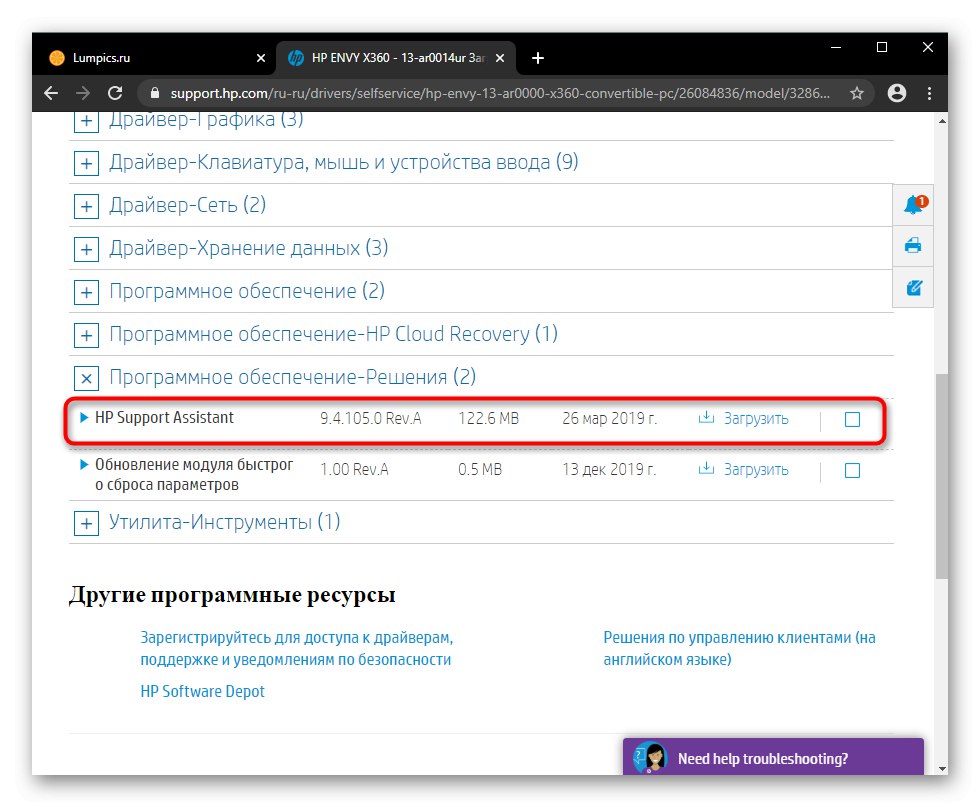Open the chat assistant avatar at bottom right

point(651,757)
